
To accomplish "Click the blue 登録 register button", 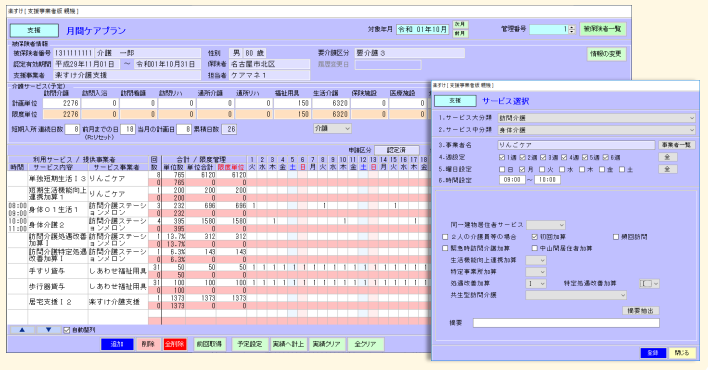I will tap(653, 353).
